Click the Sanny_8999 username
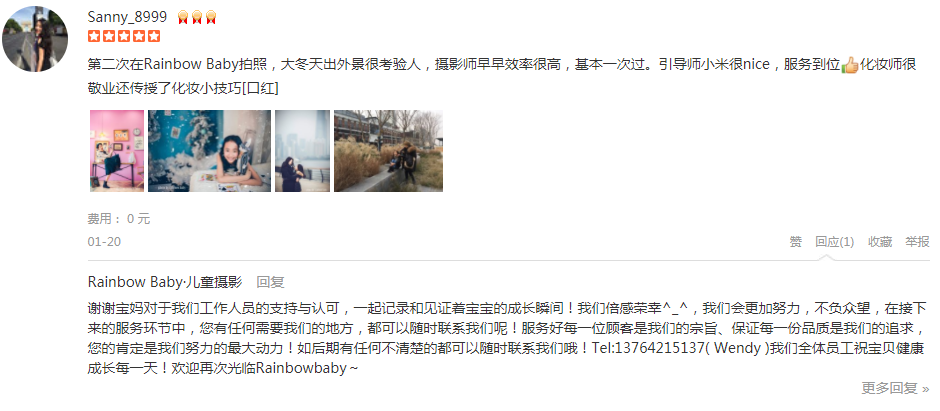The width and height of the screenshot is (940, 411). point(127,17)
